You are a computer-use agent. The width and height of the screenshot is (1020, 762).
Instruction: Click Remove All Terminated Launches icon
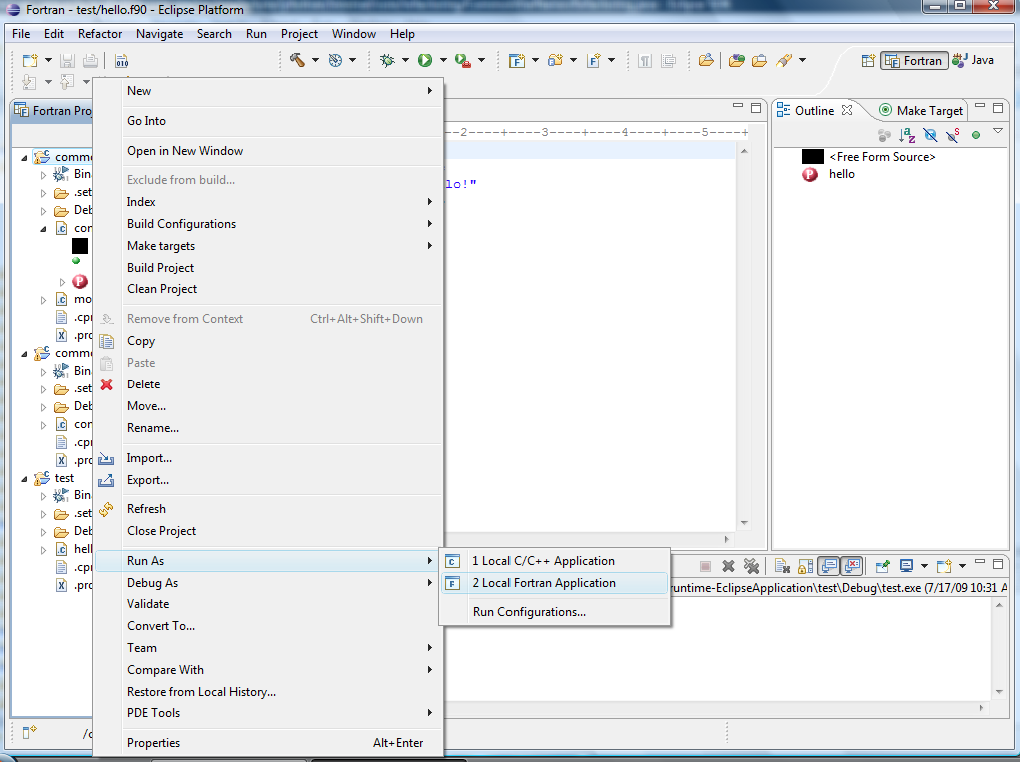pyautogui.click(x=751, y=566)
